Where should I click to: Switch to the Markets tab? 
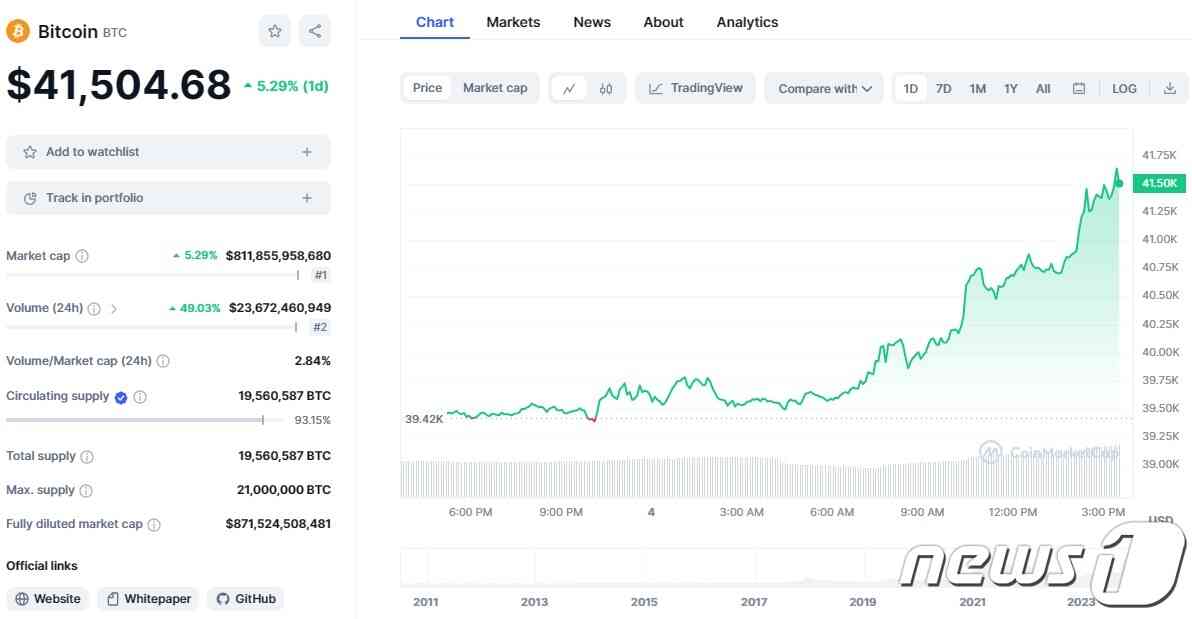click(x=513, y=22)
